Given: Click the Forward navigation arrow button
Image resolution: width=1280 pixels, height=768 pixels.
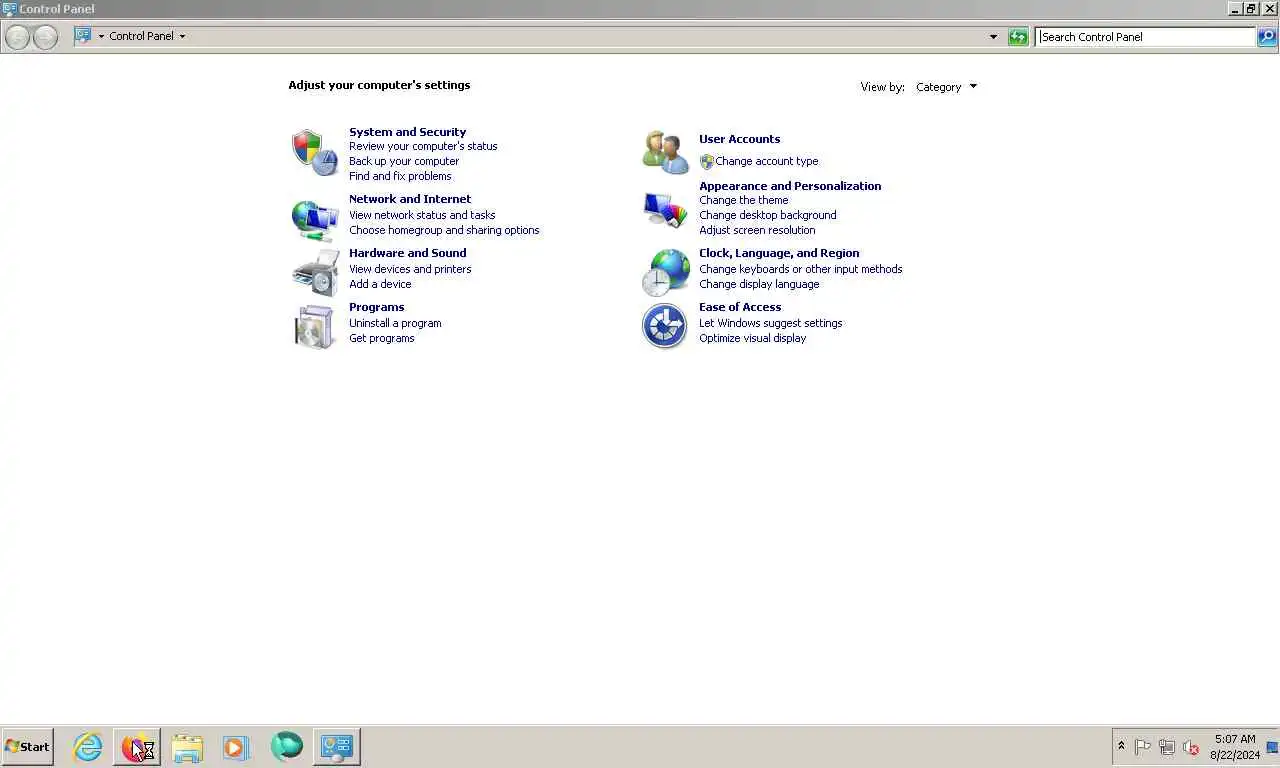Looking at the screenshot, I should click(45, 37).
